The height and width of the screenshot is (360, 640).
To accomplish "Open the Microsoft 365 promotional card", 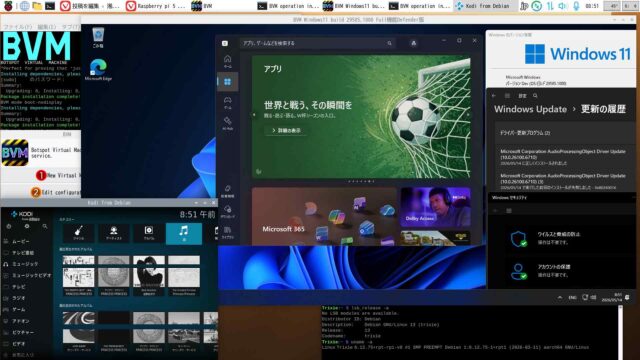I will (324, 216).
